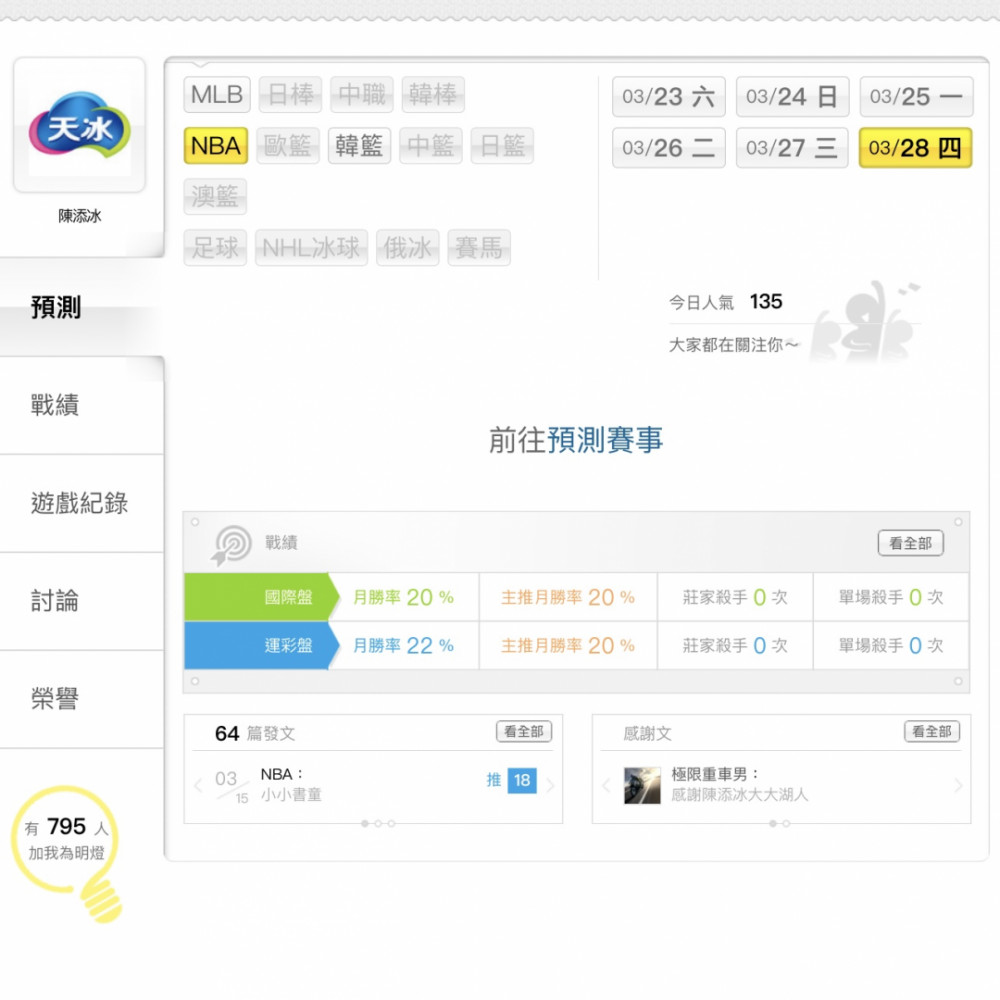Open the 遊戲紀錄 sidebar tab
The height and width of the screenshot is (1000, 1000).
coord(82,503)
